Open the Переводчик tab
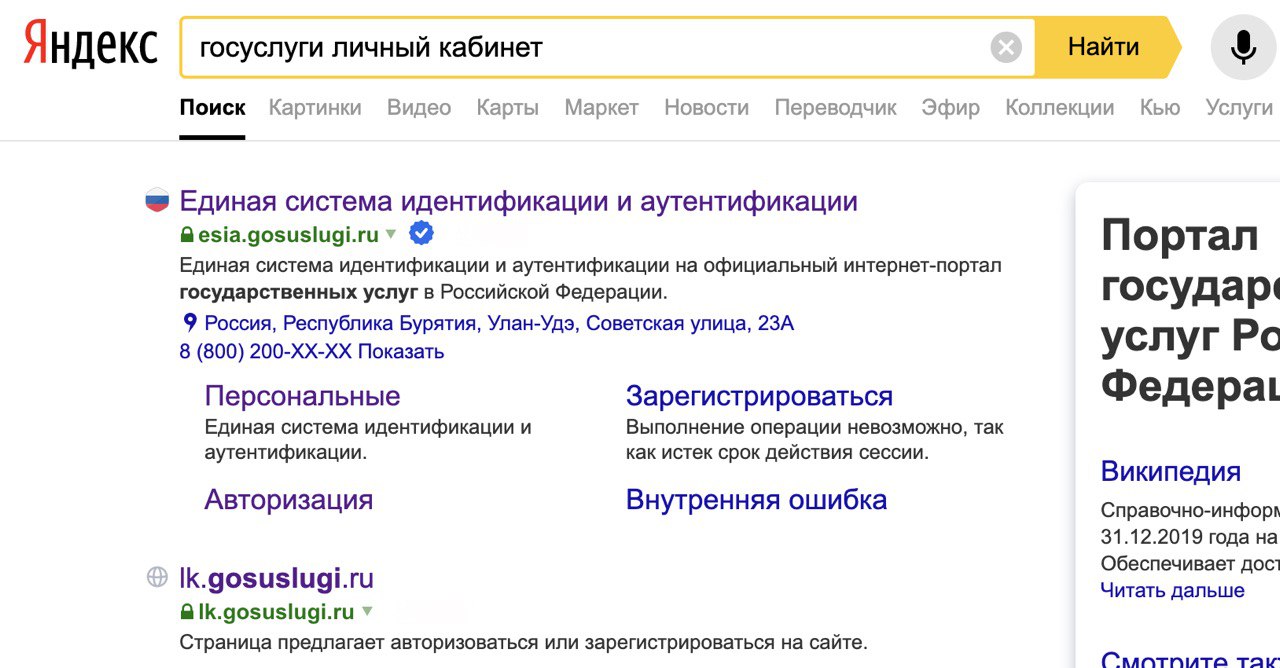 836,108
